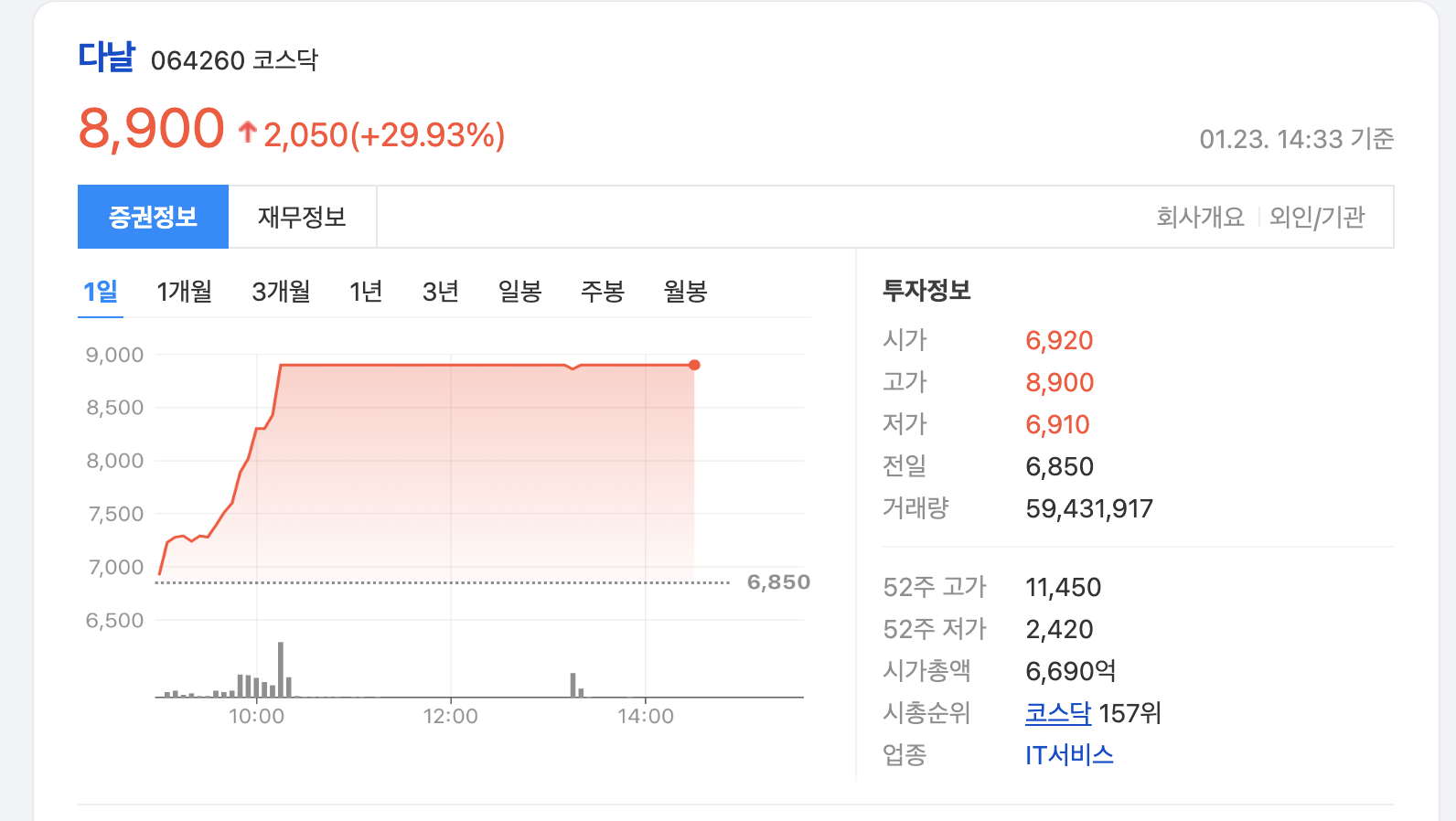
Task: Click the volume bar chart area
Action: click(x=265, y=681)
